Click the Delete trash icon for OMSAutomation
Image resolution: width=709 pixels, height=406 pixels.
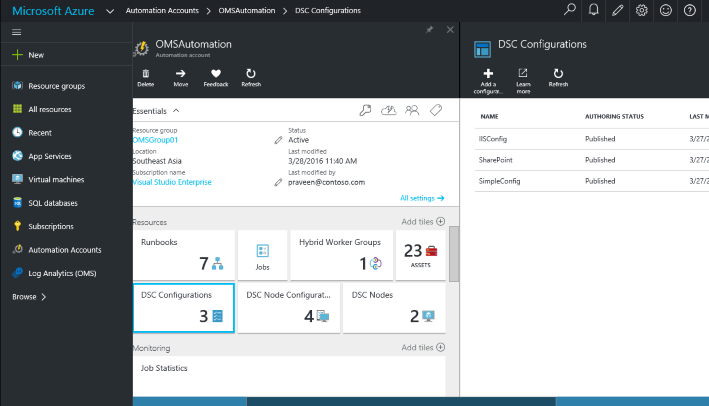pos(146,73)
